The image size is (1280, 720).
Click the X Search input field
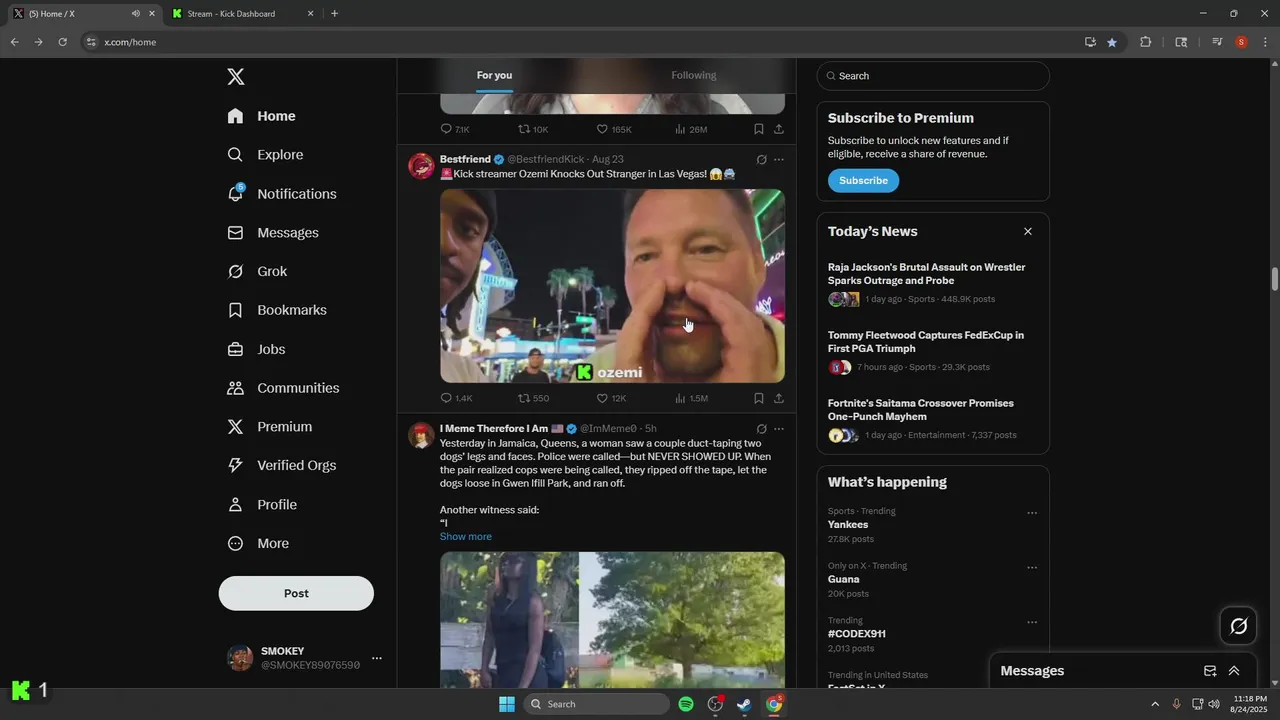click(933, 76)
